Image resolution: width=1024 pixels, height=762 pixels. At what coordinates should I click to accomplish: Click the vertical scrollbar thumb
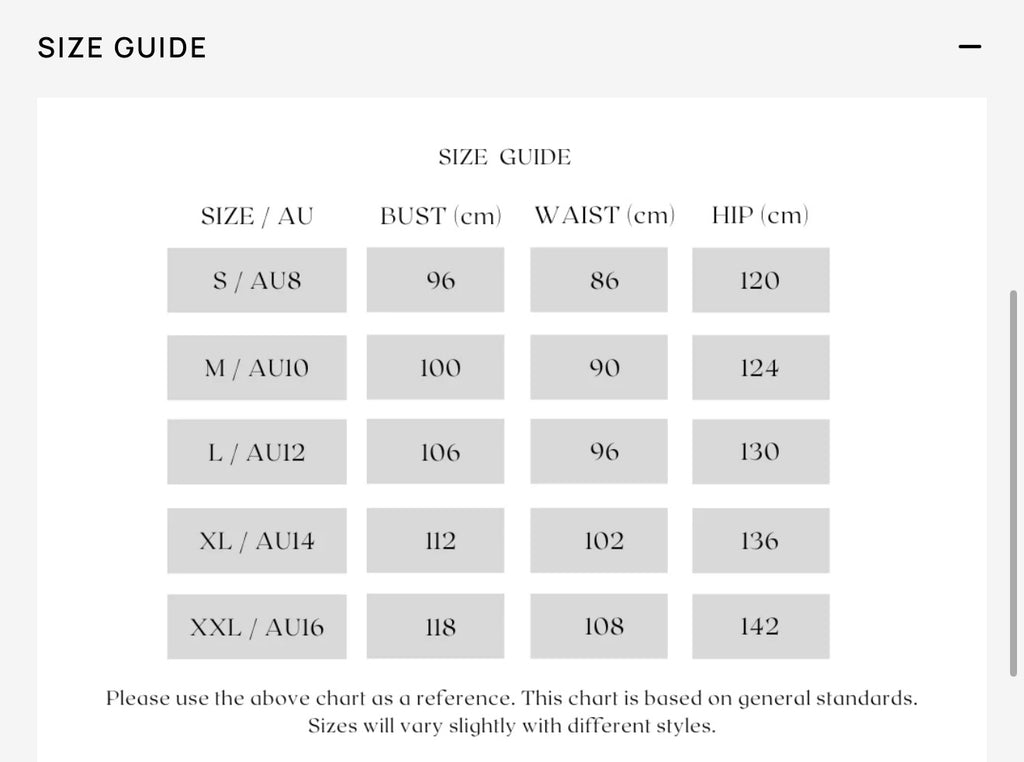pos(1013,483)
